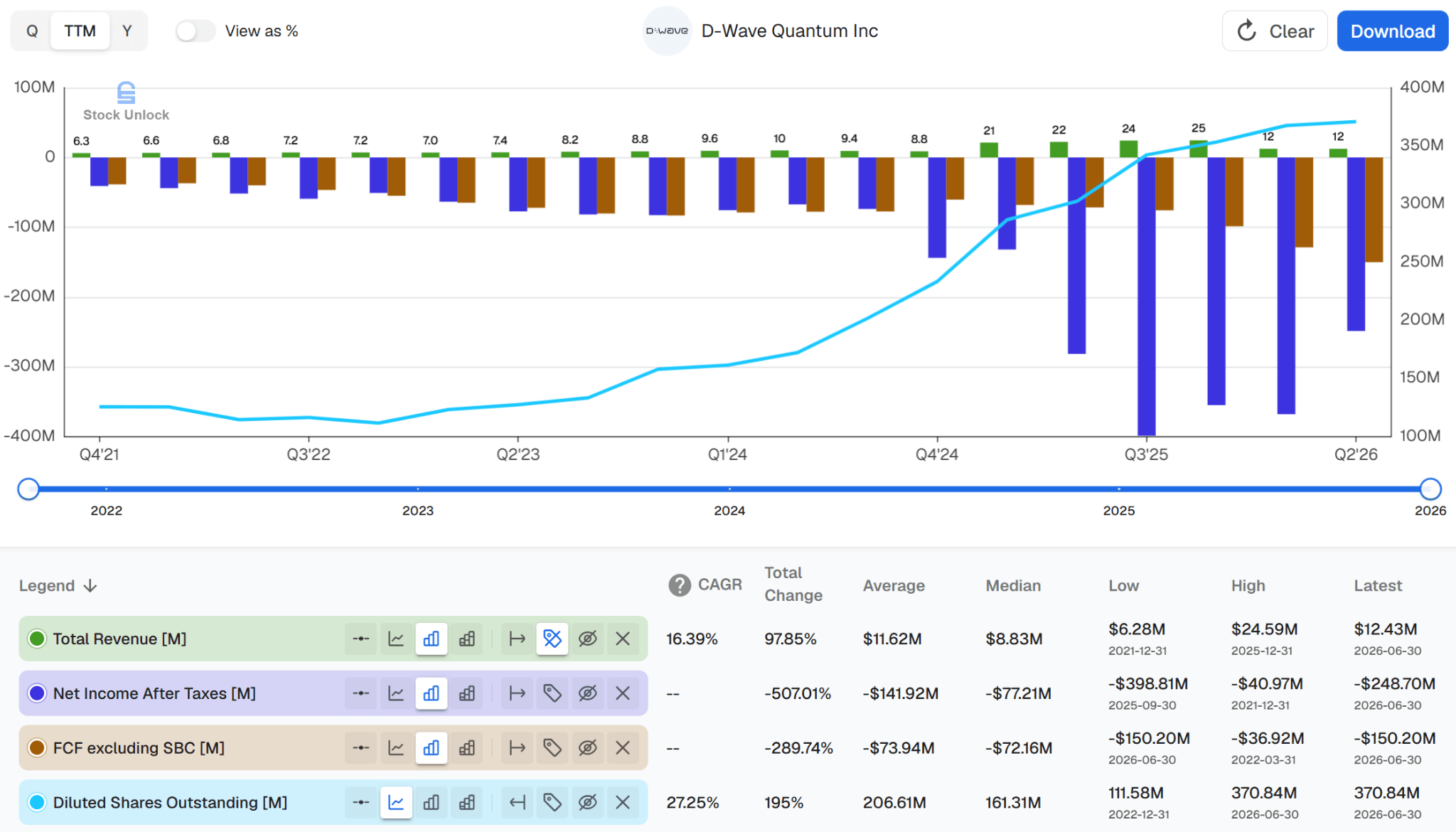Click the 2024 marker on range timeline
1456x832 pixels.
(x=729, y=510)
